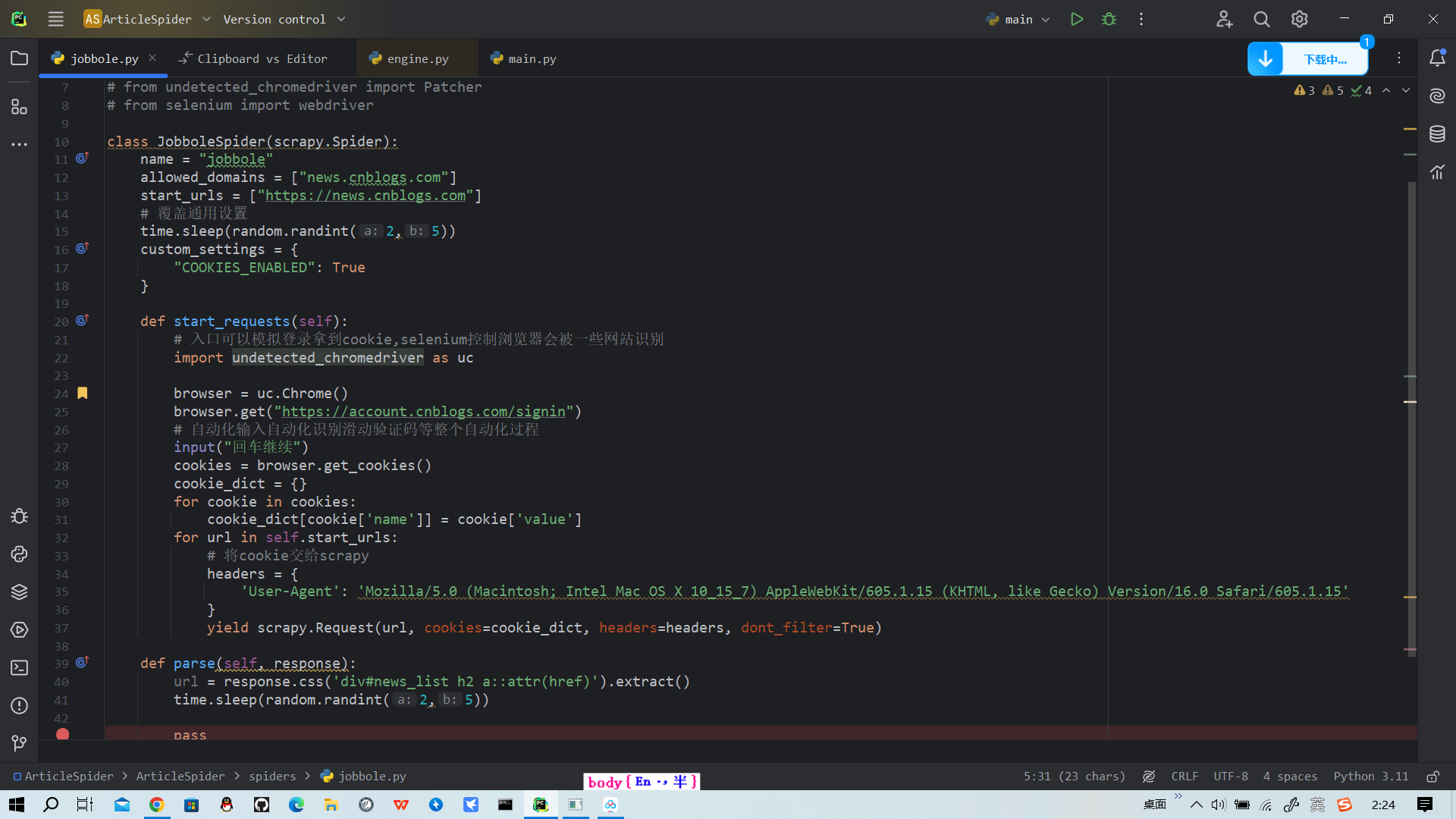Go to previous highlighted problem arrow
The image size is (1456, 819).
point(1386,90)
